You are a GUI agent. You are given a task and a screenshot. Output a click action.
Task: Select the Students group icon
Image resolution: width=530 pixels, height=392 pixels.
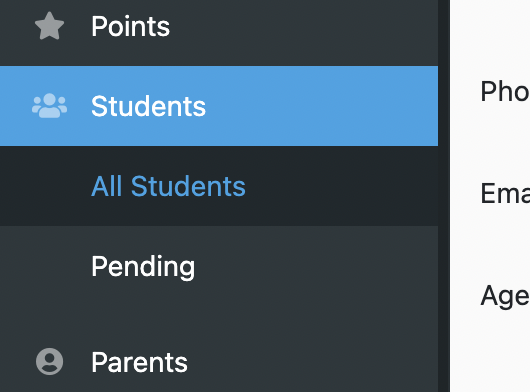pyautogui.click(x=49, y=106)
